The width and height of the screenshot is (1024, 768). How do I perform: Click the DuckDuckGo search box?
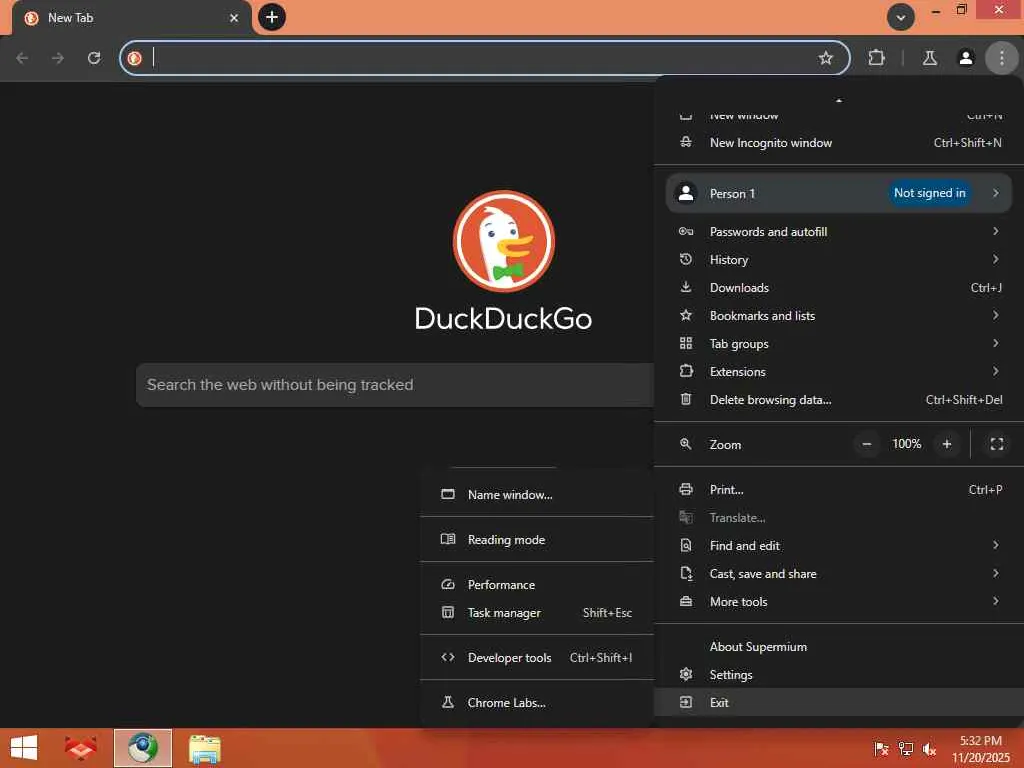[x=394, y=385]
